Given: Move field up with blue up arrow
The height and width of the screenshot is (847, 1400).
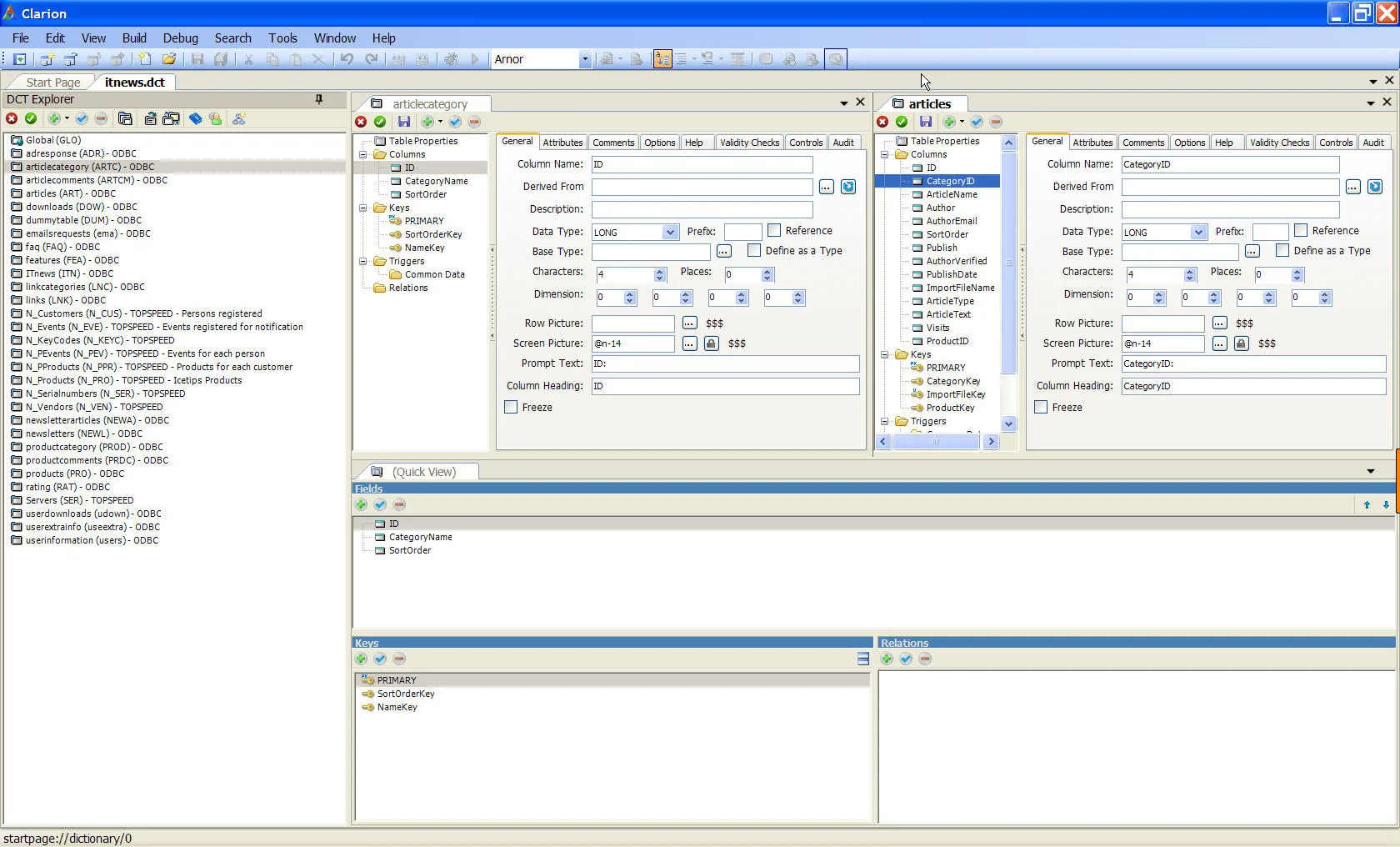Looking at the screenshot, I should pos(1367,505).
